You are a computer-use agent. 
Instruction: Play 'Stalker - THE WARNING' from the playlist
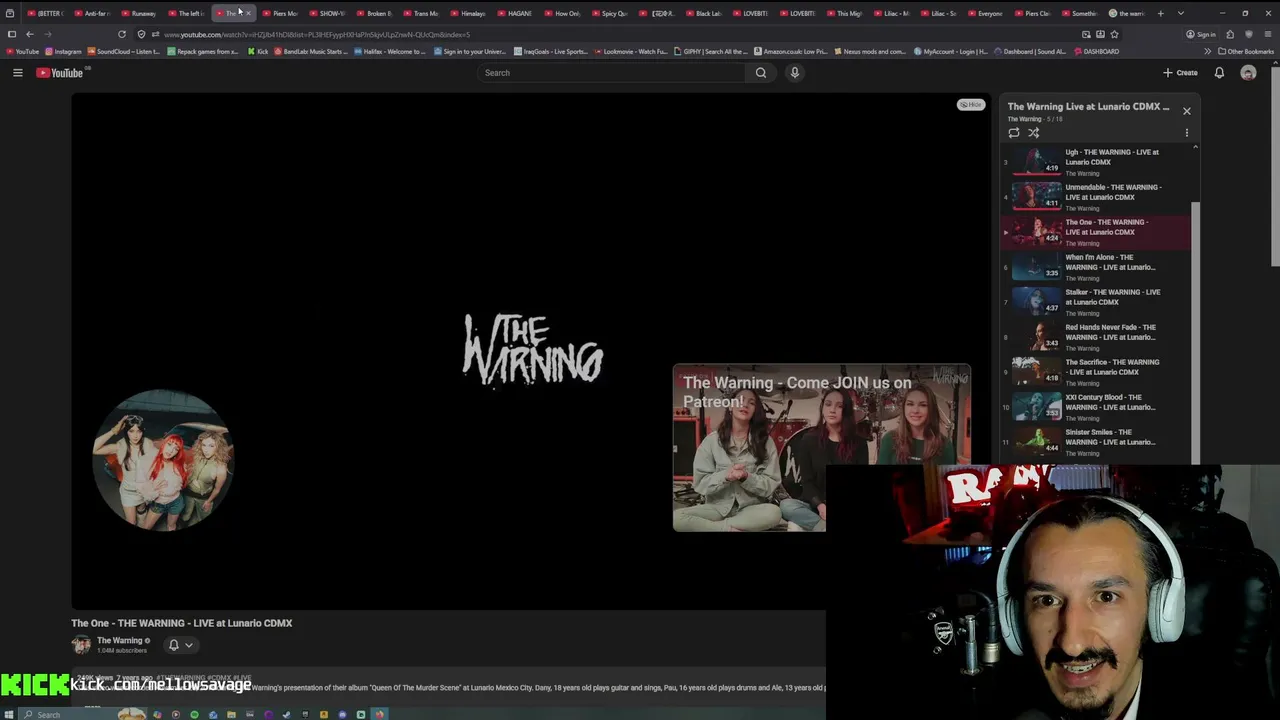[x=1097, y=301]
